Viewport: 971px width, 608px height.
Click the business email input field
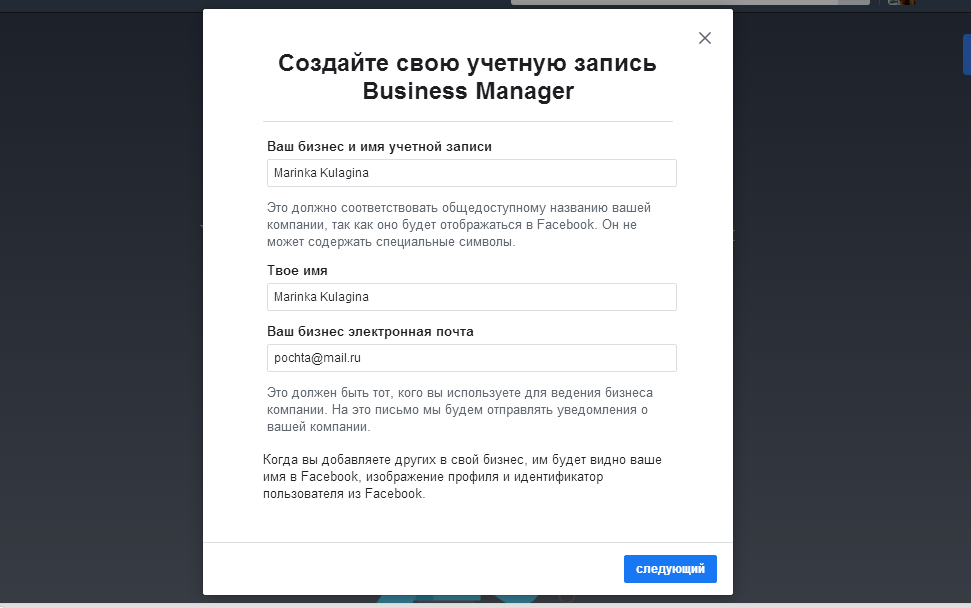click(471, 358)
